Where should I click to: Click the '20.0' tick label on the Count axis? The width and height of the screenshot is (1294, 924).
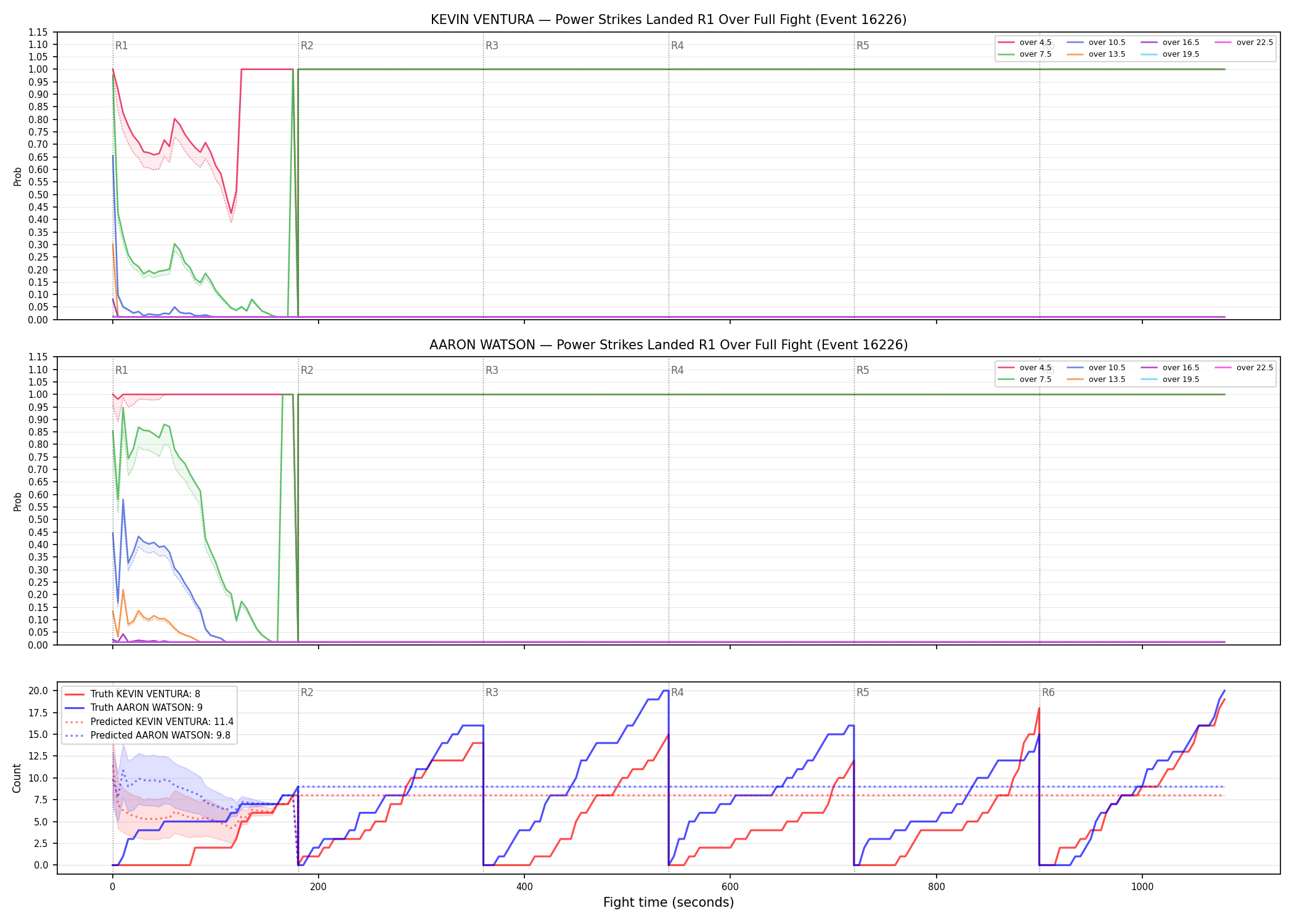pyautogui.click(x=38, y=691)
